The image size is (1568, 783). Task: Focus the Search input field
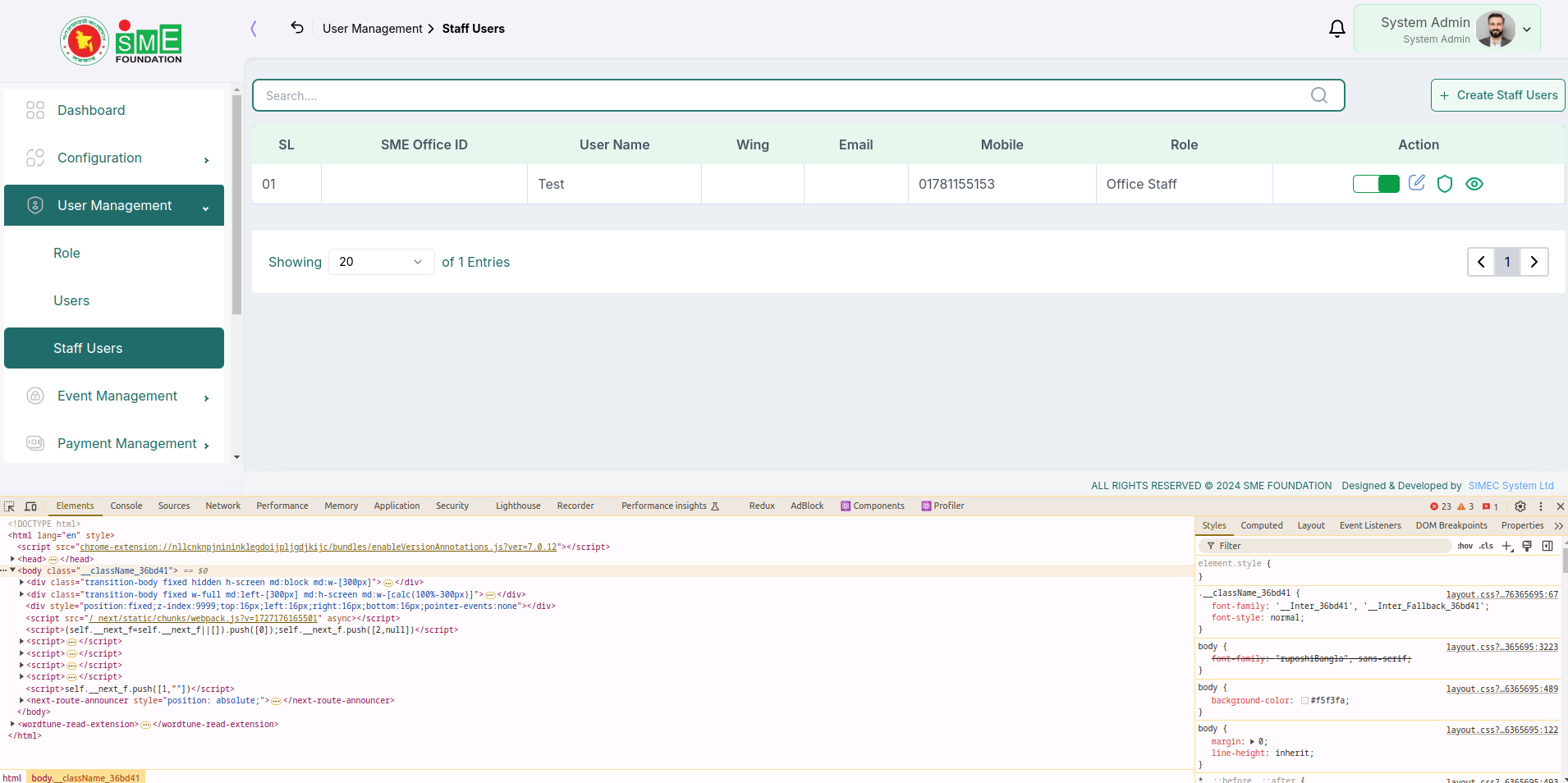click(798, 95)
